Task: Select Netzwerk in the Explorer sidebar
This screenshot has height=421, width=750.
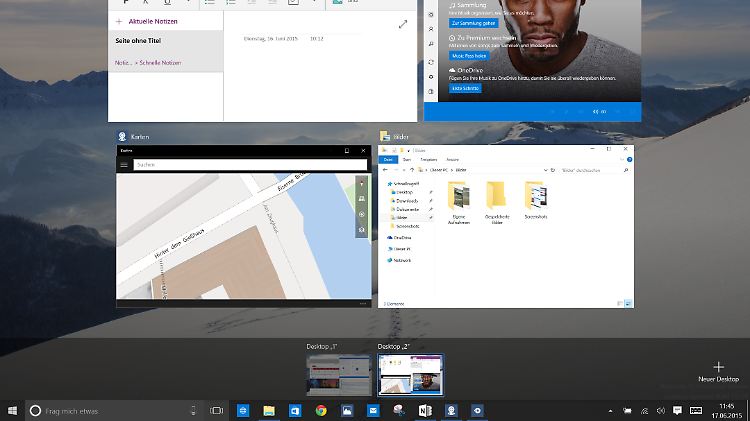Action: point(399,260)
